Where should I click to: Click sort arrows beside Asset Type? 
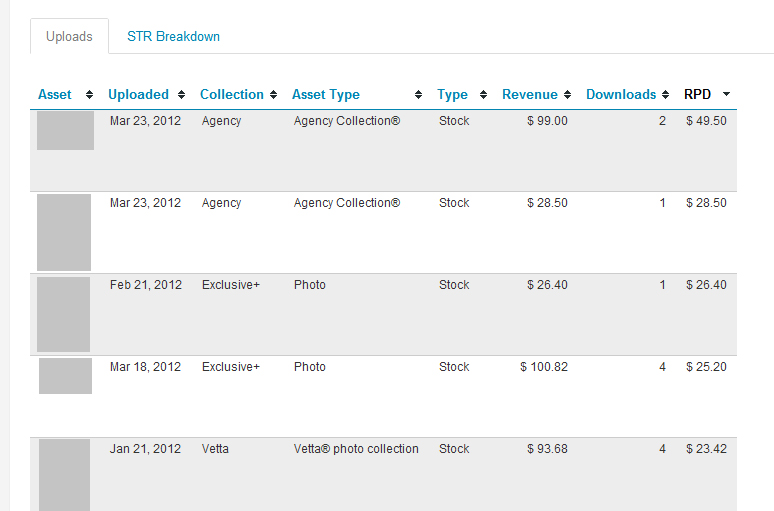pos(419,94)
